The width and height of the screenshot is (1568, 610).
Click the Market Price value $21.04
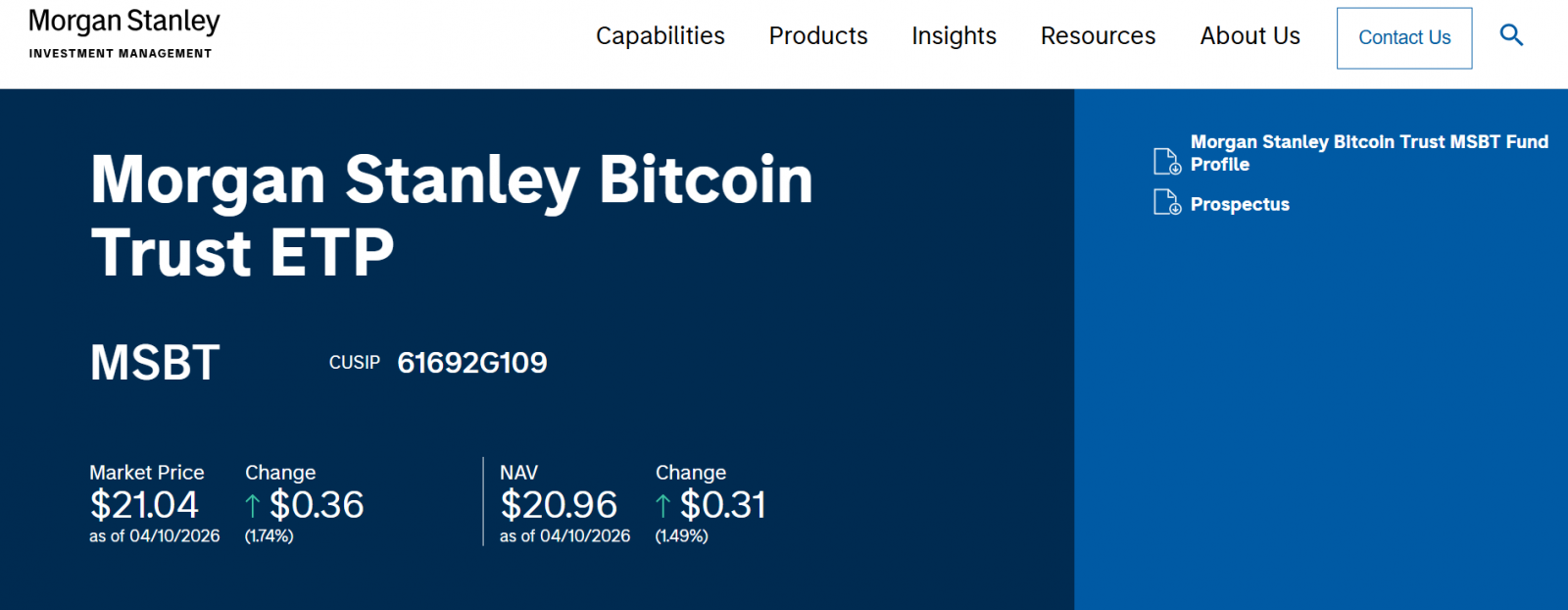click(x=144, y=505)
